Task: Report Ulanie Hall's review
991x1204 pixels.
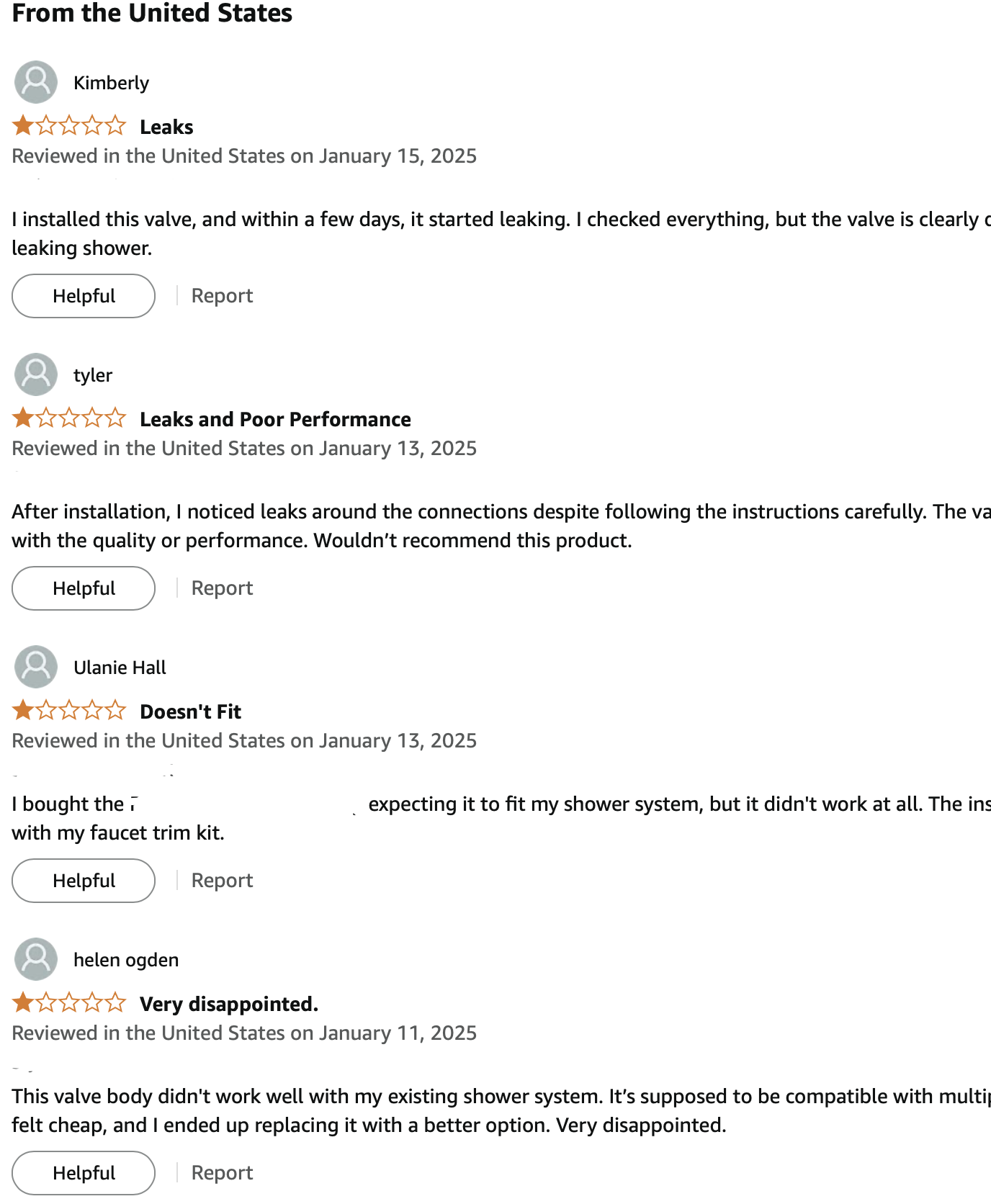Action: tap(222, 881)
